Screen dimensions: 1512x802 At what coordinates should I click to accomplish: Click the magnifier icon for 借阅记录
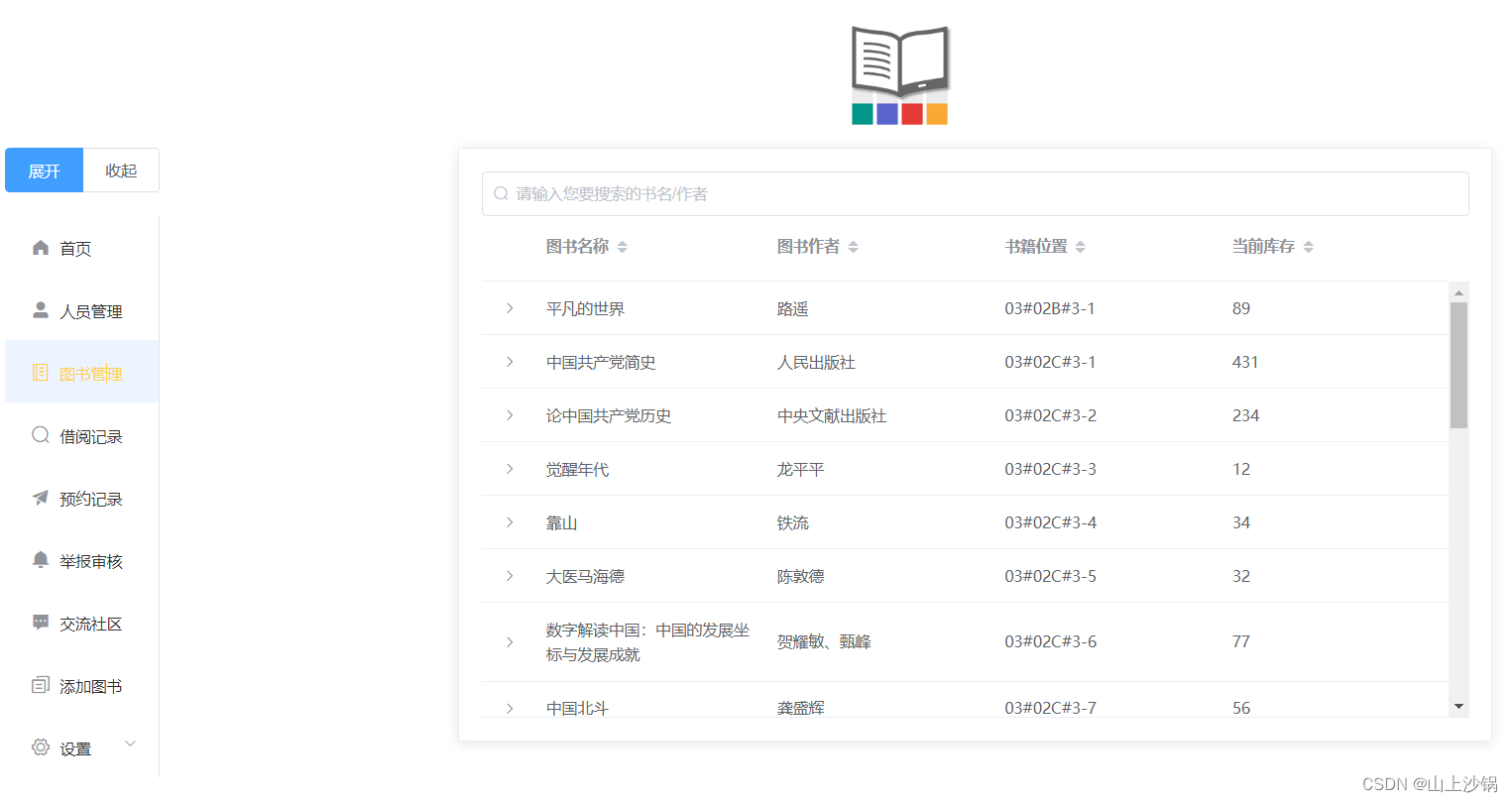coord(41,435)
